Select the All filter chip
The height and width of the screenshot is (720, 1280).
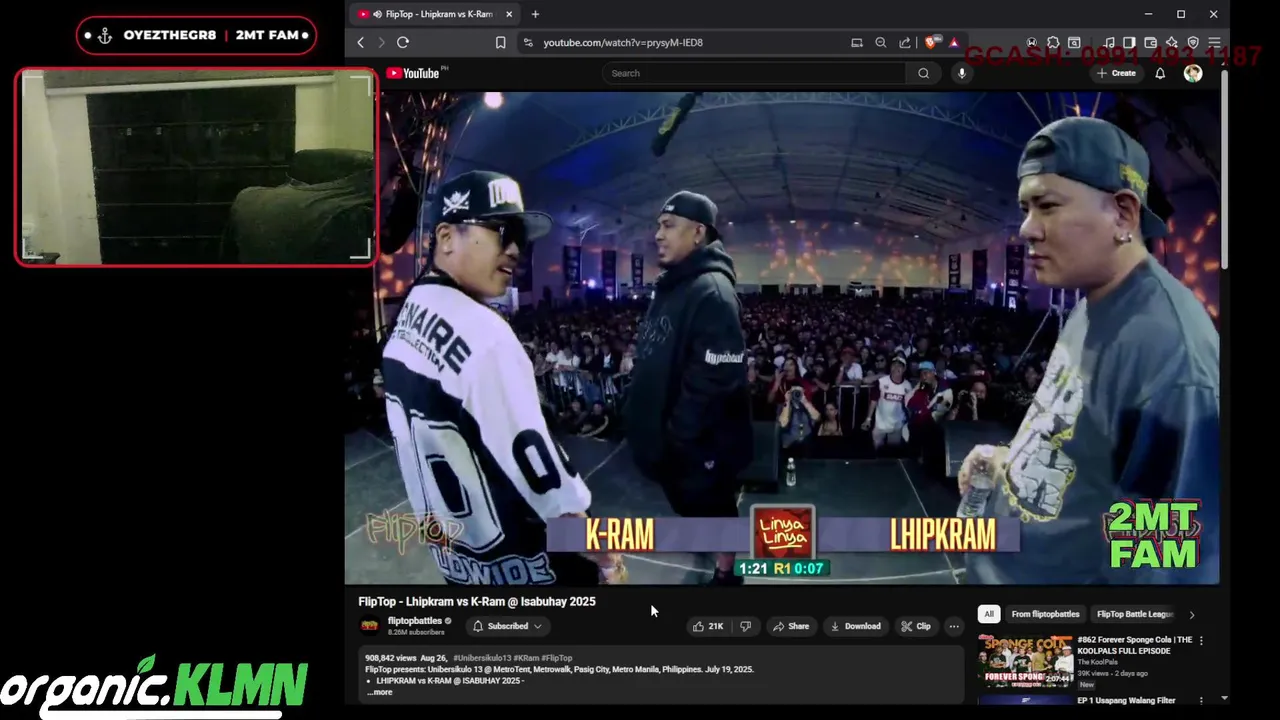pyautogui.click(x=988, y=614)
